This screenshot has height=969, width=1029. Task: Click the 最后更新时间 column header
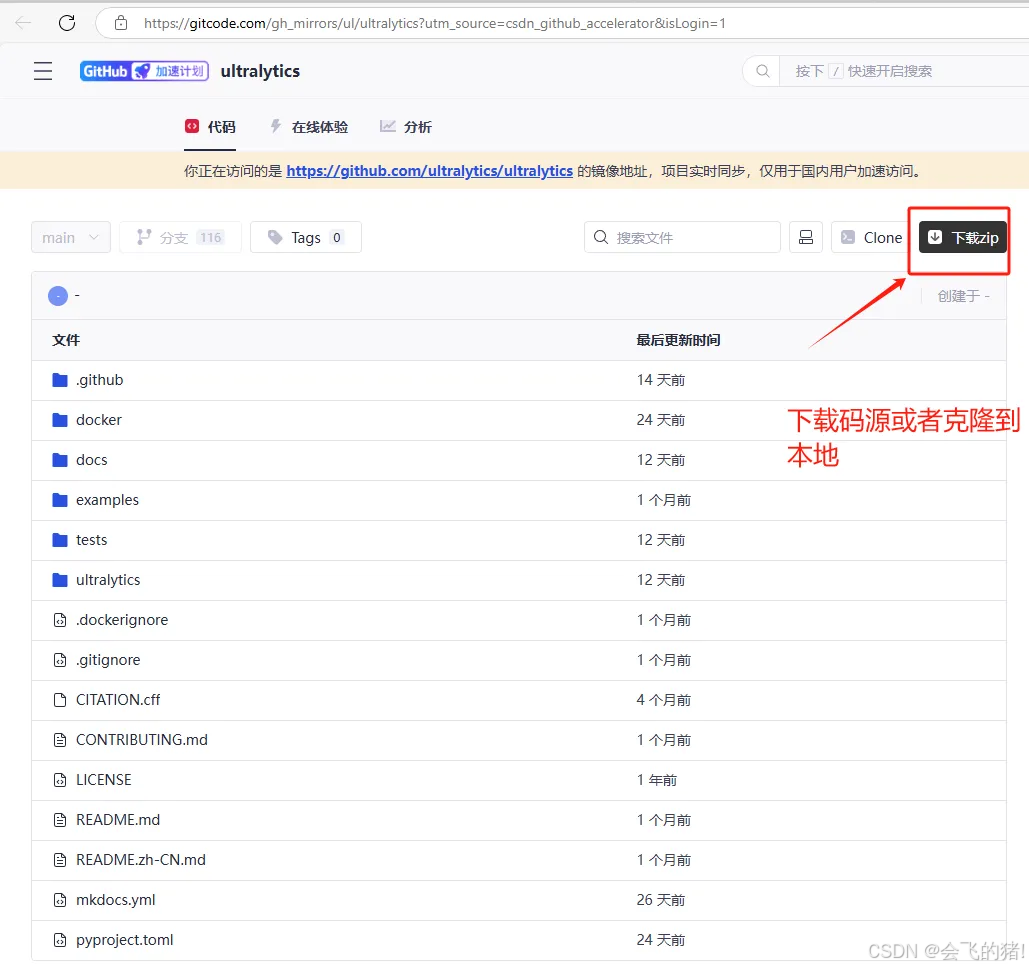click(x=679, y=340)
